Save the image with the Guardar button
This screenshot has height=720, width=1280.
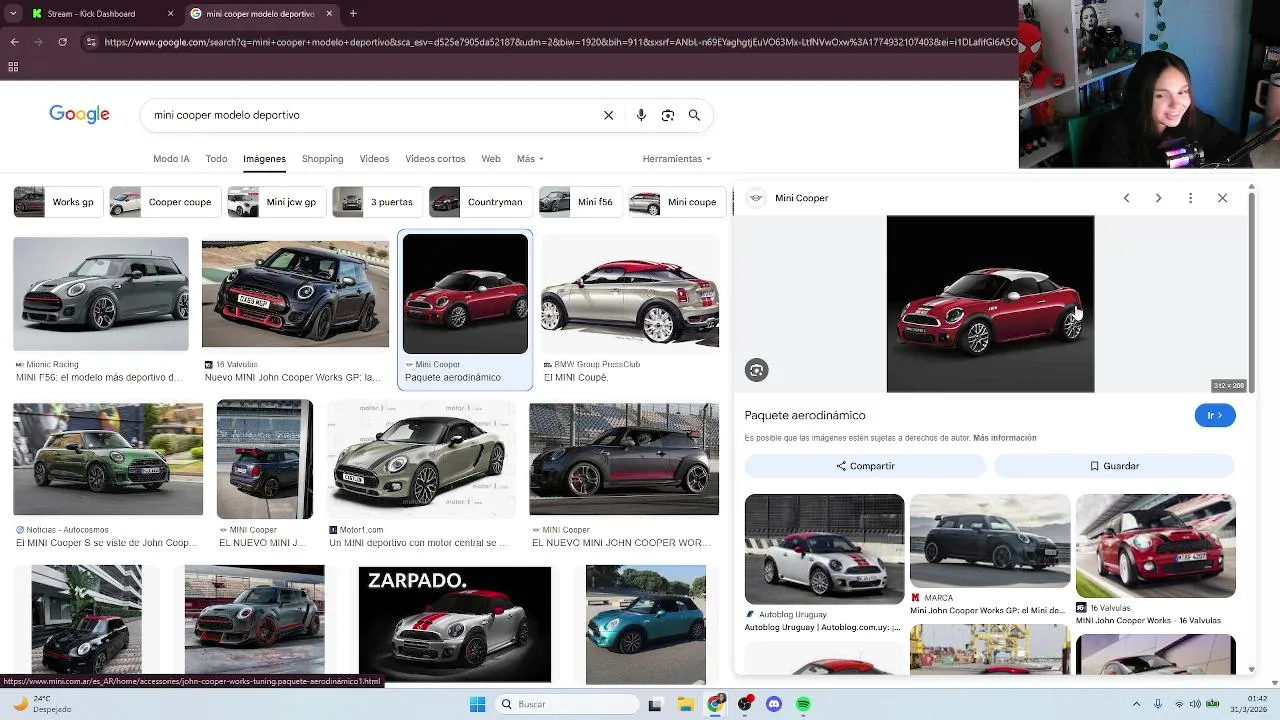[x=1114, y=466]
